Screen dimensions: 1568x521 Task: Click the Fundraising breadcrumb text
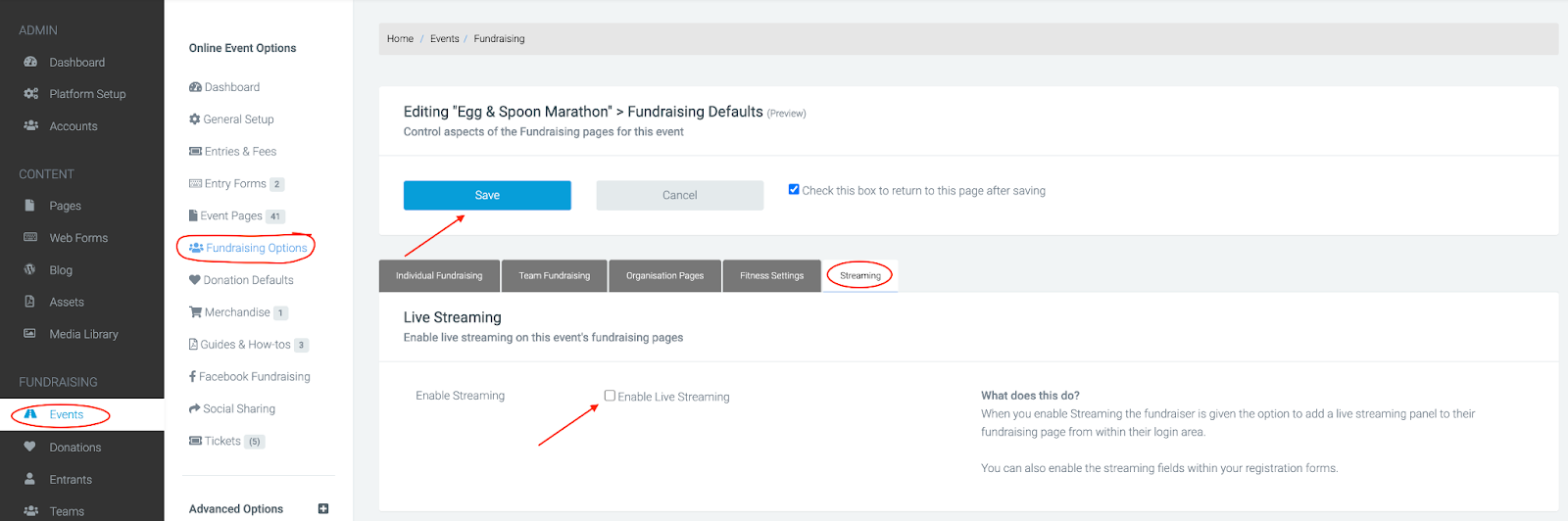click(499, 38)
